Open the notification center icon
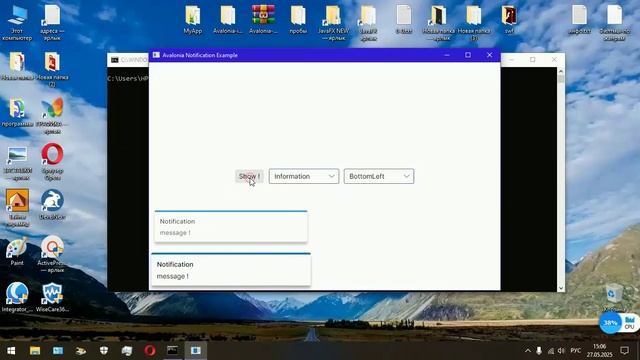This screenshot has width=640, height=360. (x=624, y=351)
